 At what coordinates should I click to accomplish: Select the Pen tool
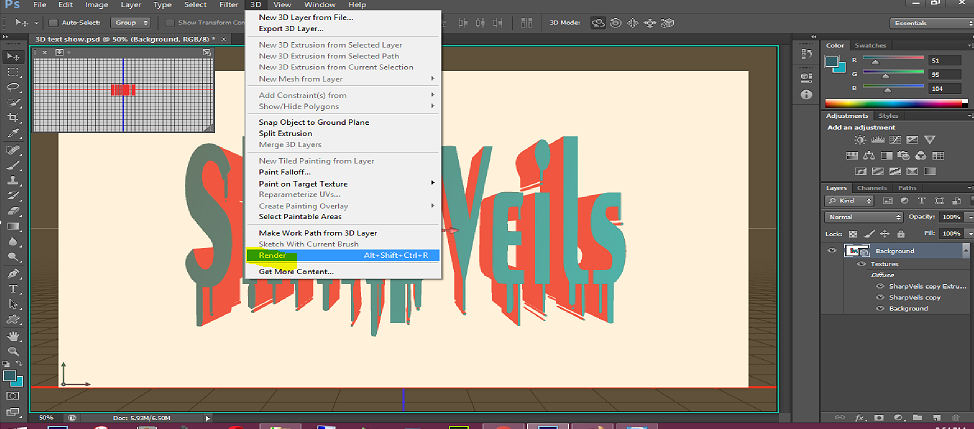[x=12, y=274]
